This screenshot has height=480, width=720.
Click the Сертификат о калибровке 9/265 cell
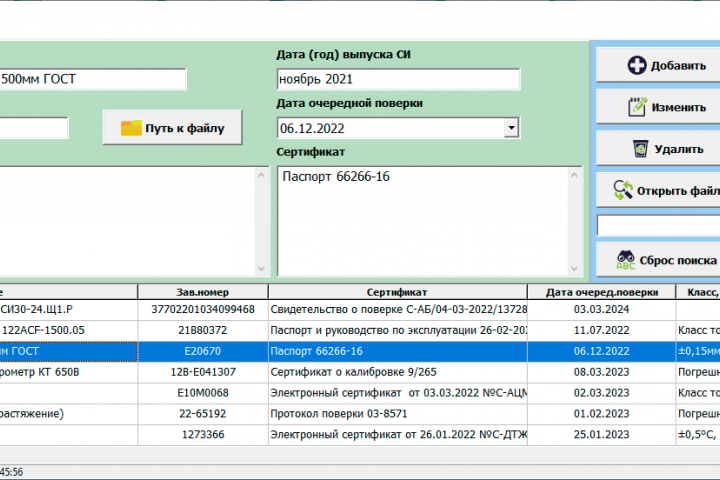coord(398,372)
